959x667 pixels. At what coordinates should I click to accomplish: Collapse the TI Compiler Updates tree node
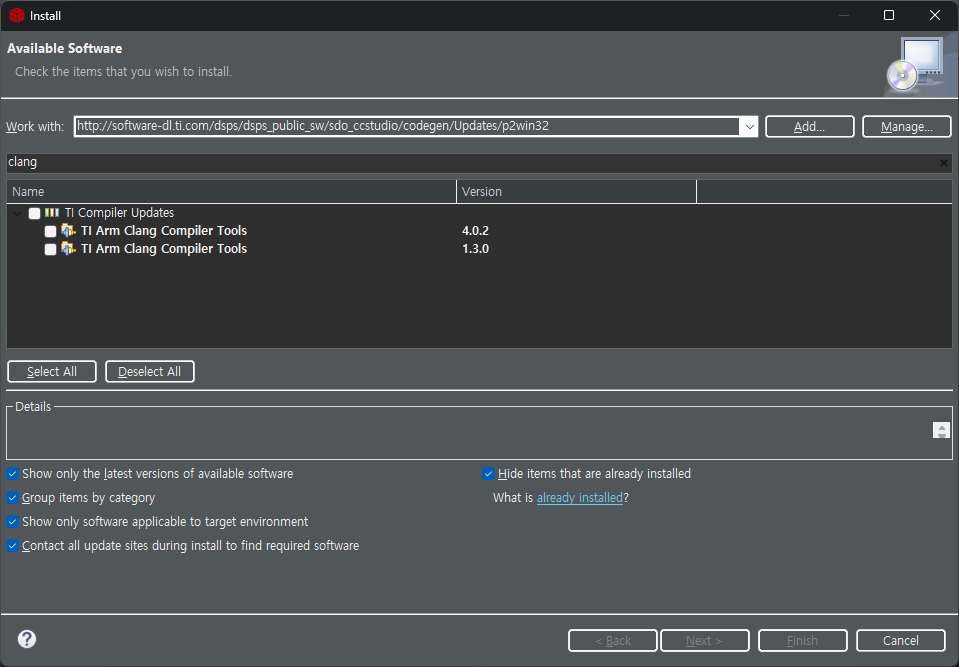[x=18, y=213]
